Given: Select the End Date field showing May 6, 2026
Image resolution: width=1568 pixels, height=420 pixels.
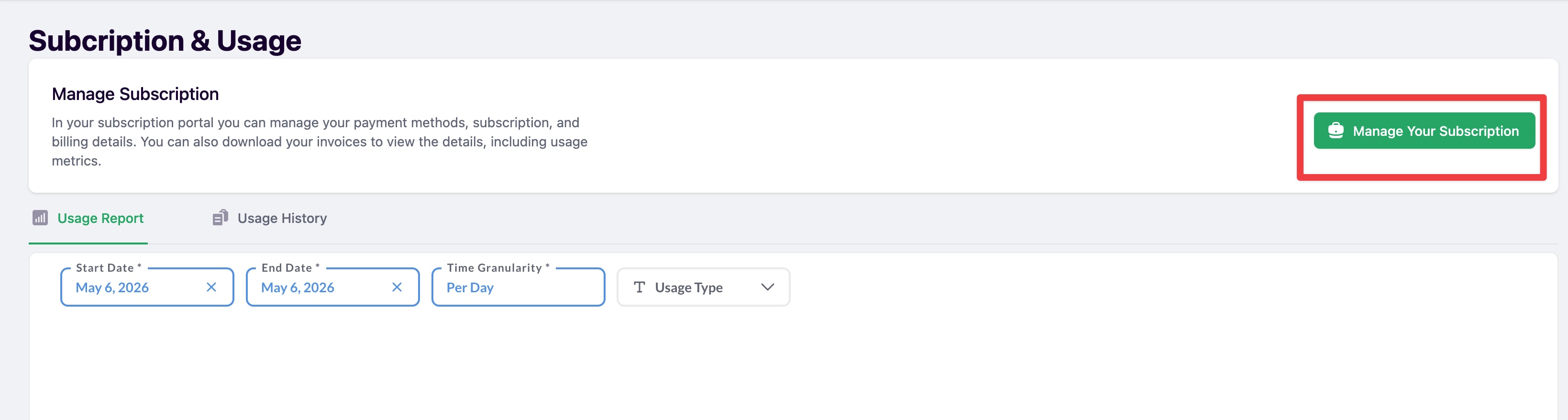Looking at the screenshot, I should pyautogui.click(x=332, y=287).
